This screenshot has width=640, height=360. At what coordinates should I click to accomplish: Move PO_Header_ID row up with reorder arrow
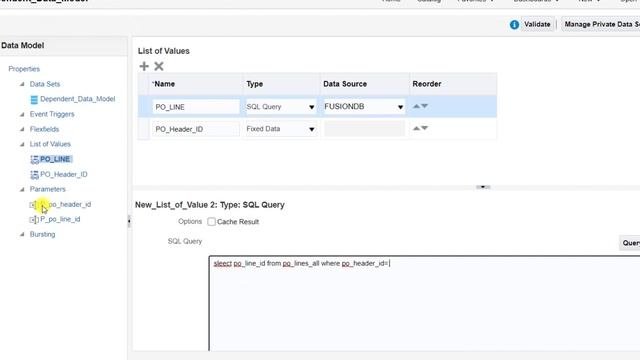[x=416, y=128]
